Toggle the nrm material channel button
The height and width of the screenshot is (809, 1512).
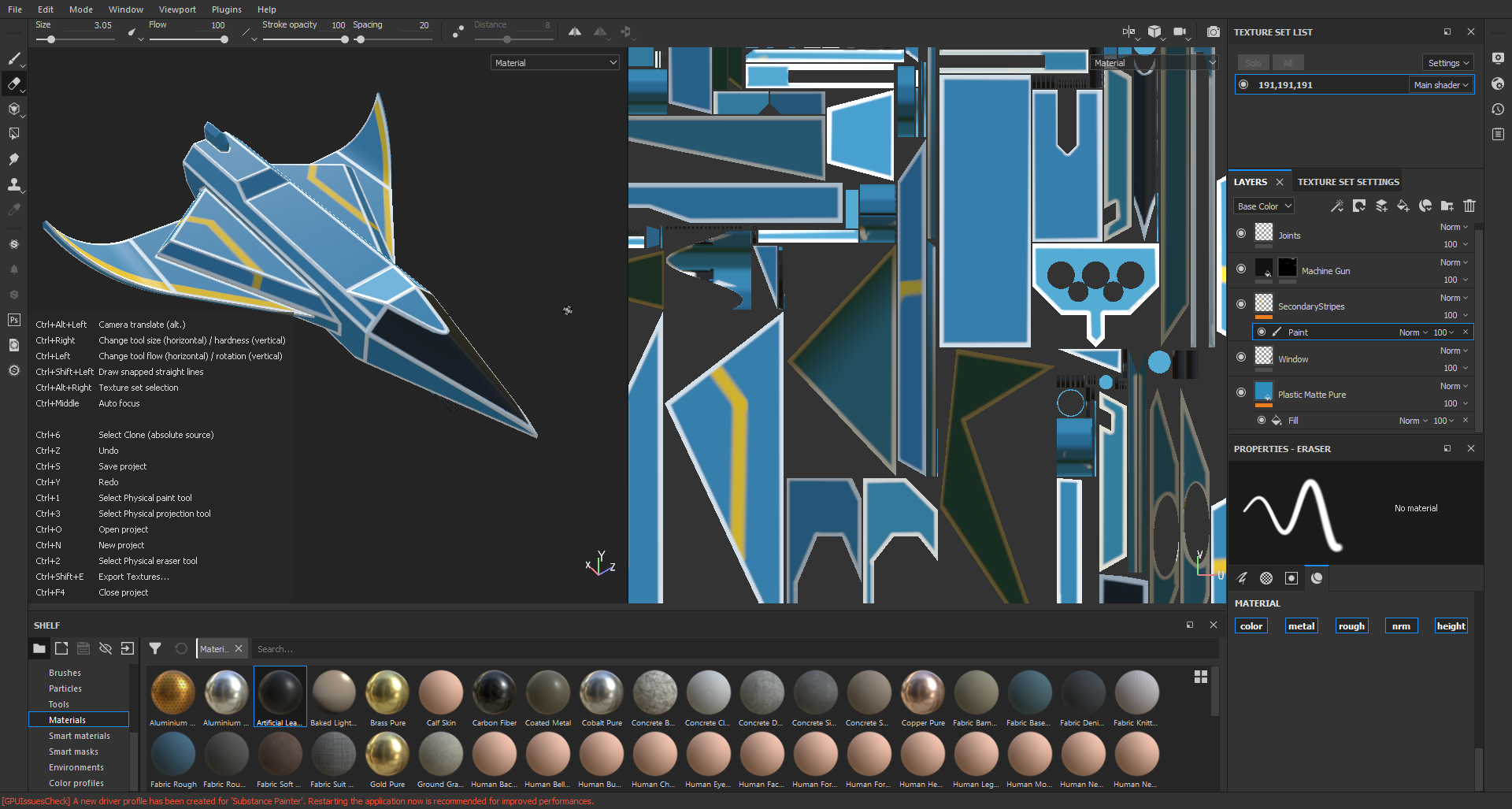click(1402, 626)
